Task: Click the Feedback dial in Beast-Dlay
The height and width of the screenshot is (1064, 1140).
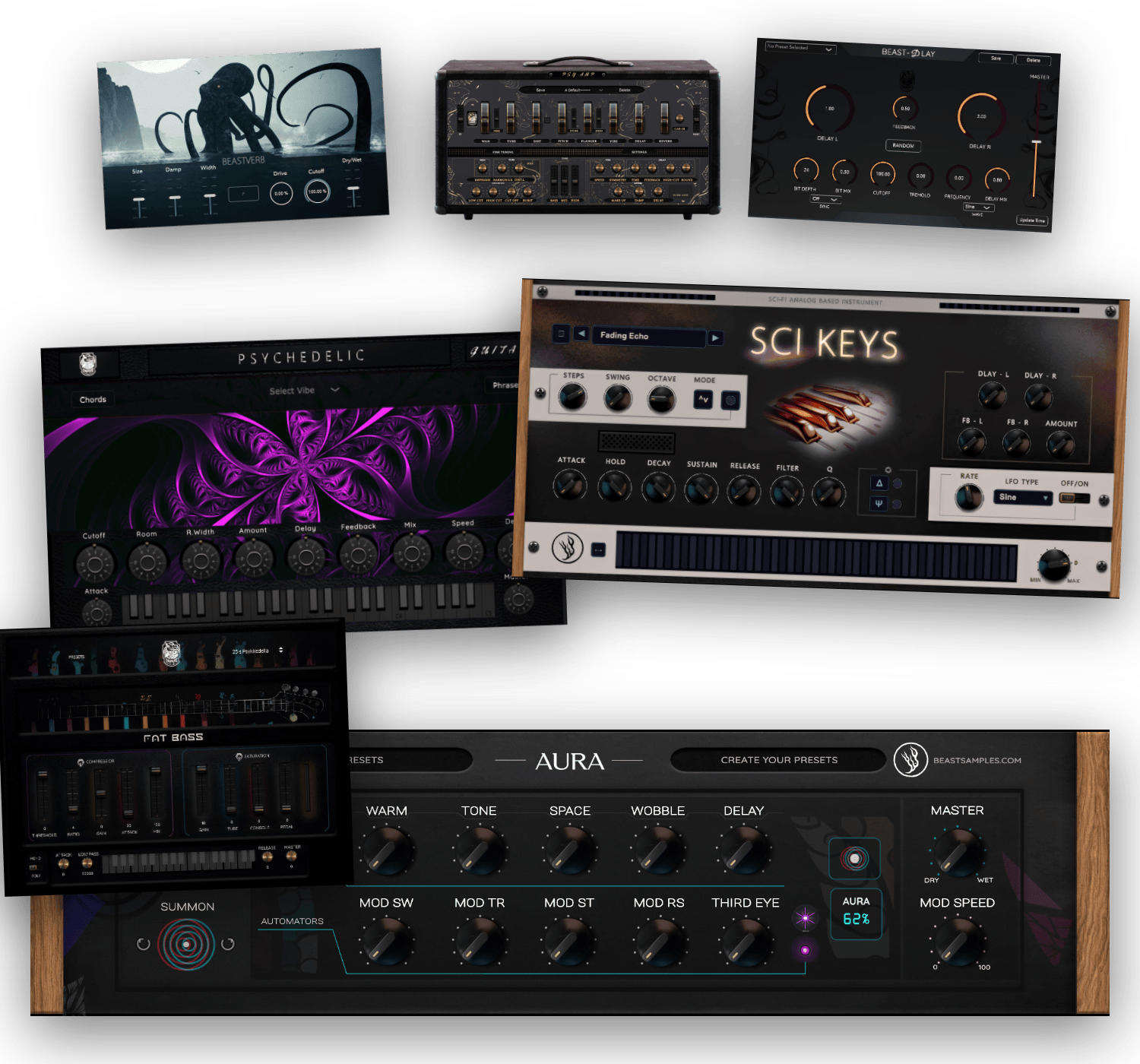Action: click(x=905, y=109)
